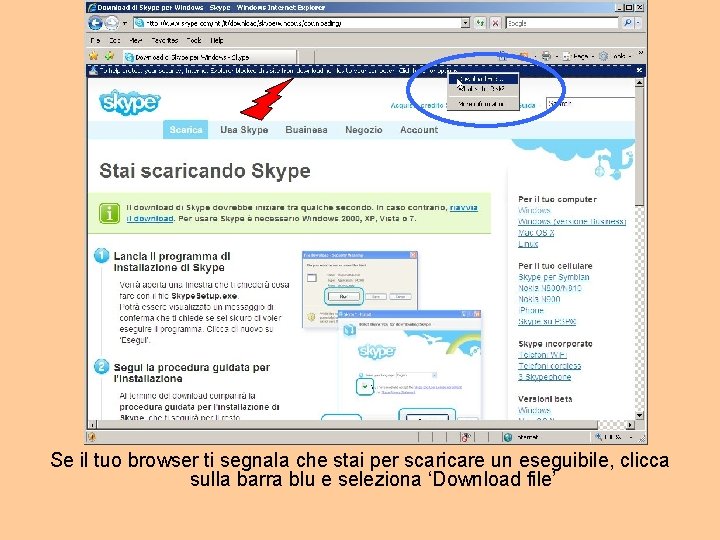Click the horizontal scrollbar left arrow
720x540 pixels.
tap(92, 425)
